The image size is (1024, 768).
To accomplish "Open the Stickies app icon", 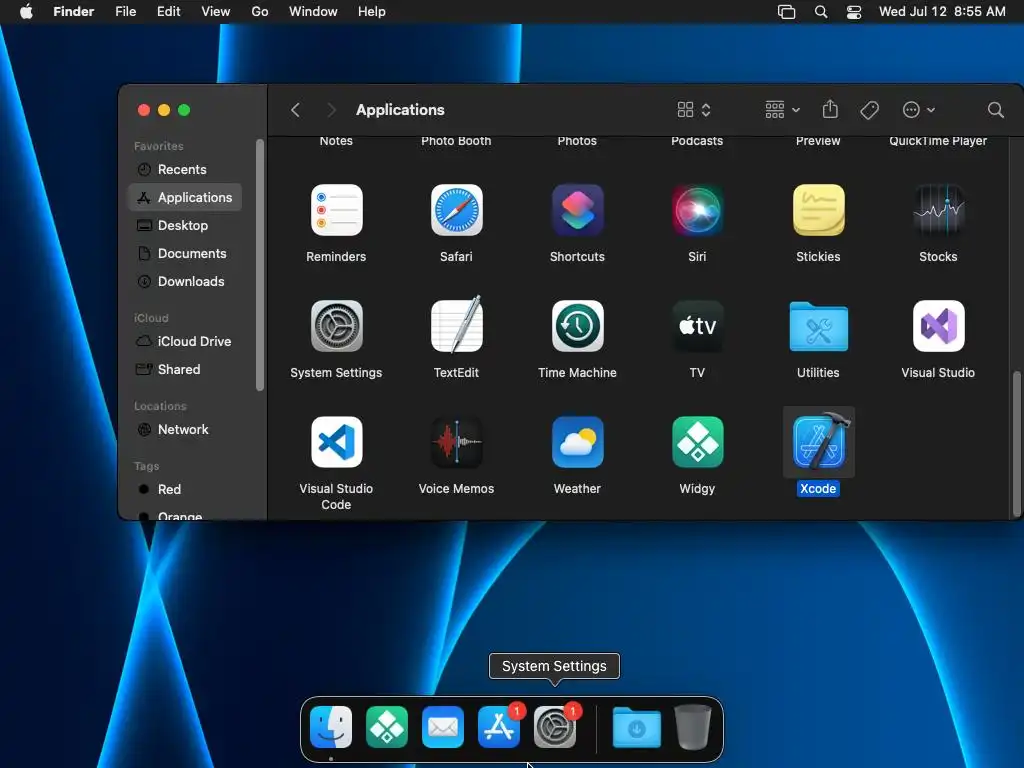I will pyautogui.click(x=818, y=210).
